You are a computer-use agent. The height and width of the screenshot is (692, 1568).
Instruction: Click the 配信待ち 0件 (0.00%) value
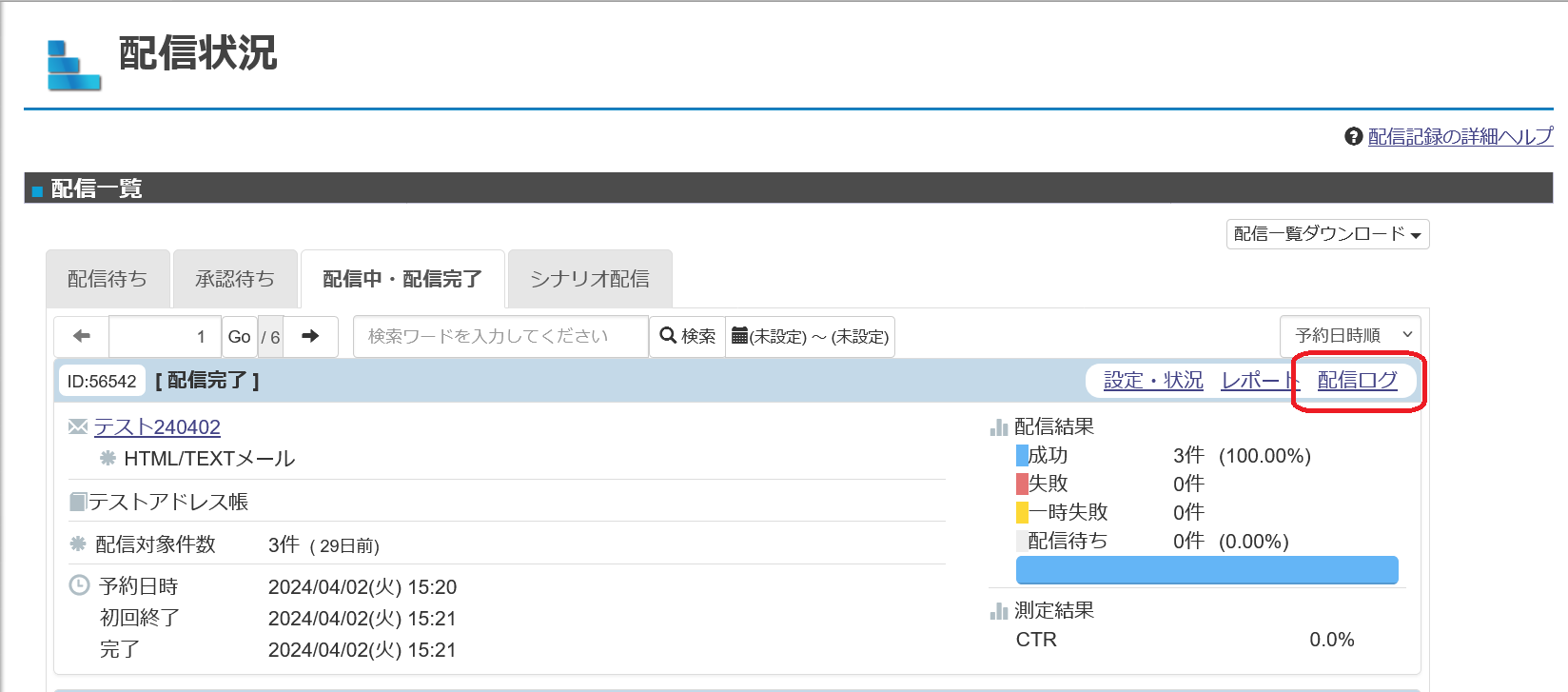[1230, 542]
